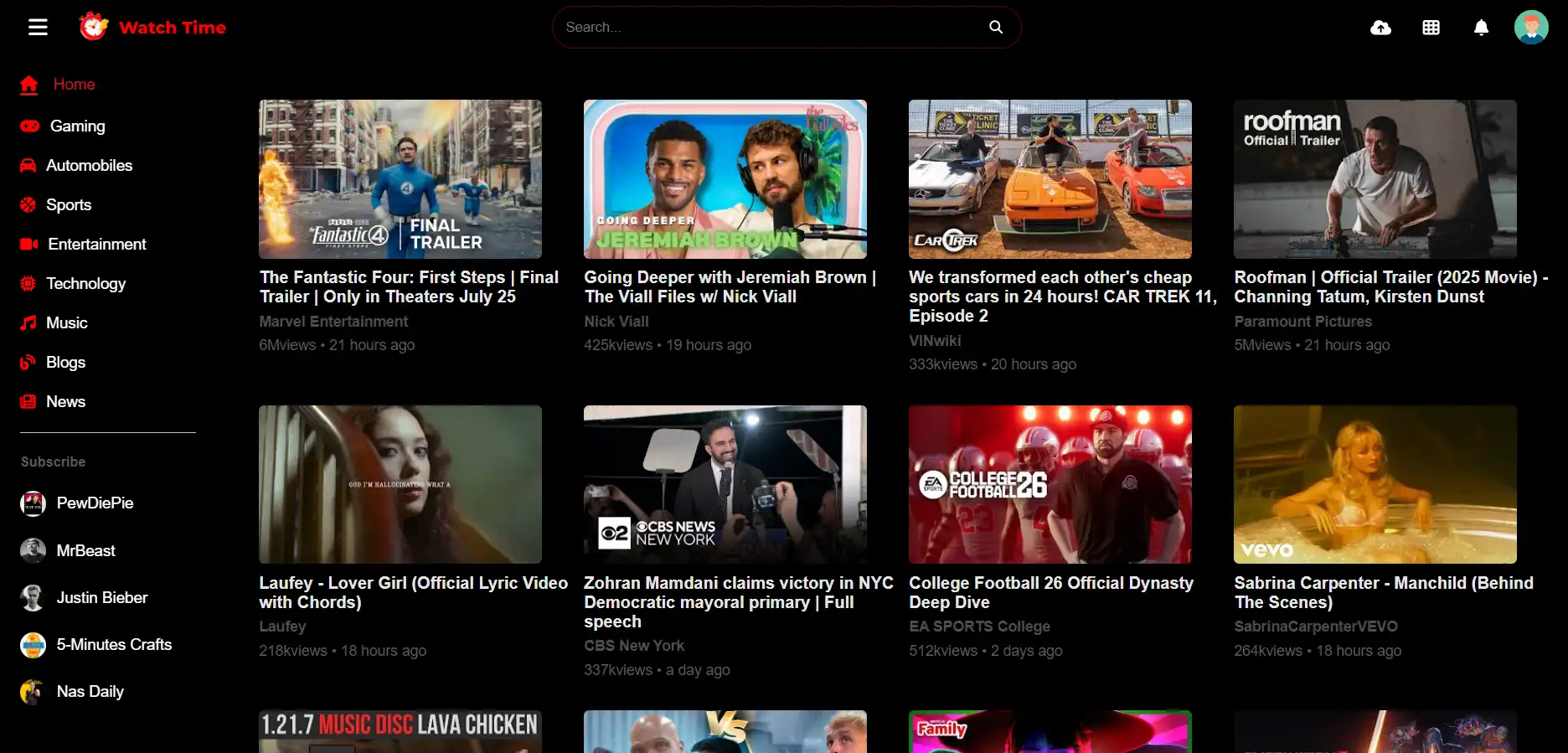Open Music Disc Lava Chicken thumbnail
The image size is (1568, 753).
(400, 731)
